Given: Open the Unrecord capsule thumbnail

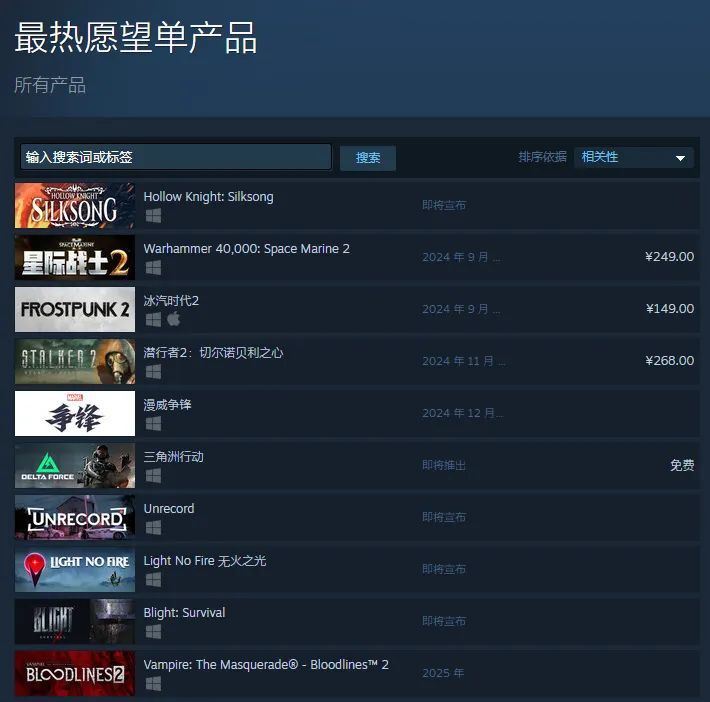Looking at the screenshot, I should pyautogui.click(x=75, y=517).
